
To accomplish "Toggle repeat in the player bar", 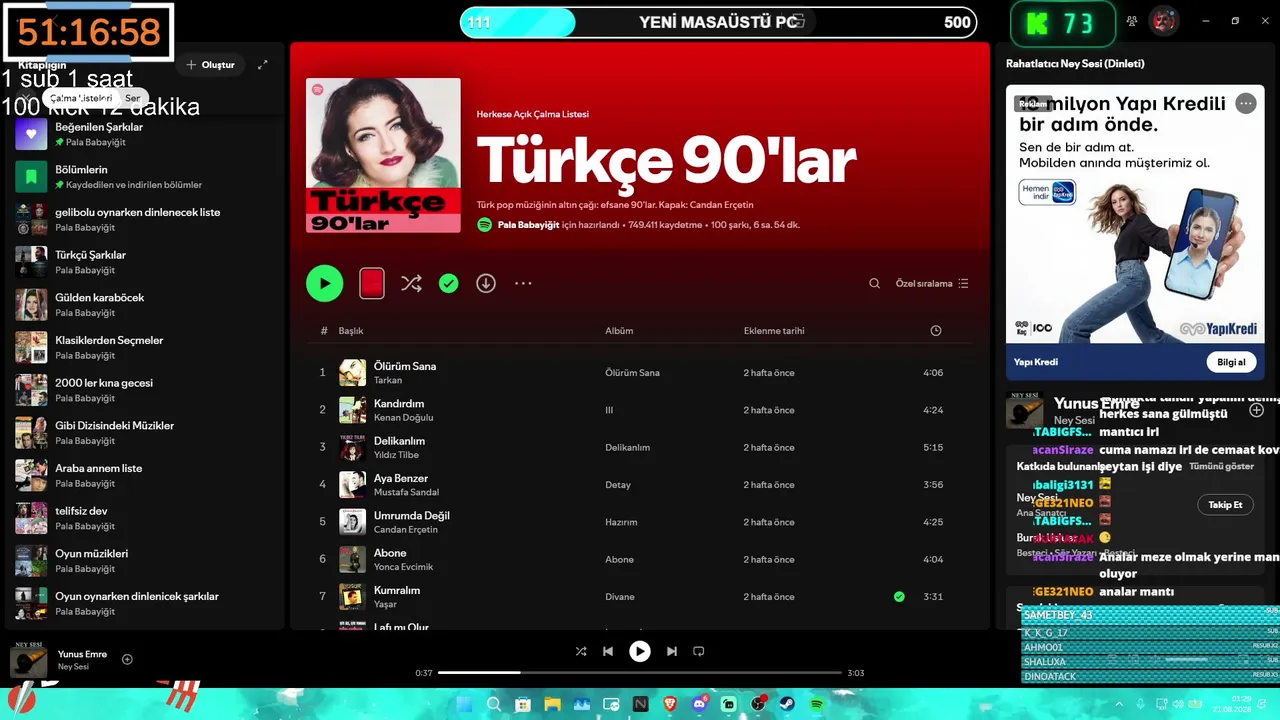I will [x=699, y=651].
